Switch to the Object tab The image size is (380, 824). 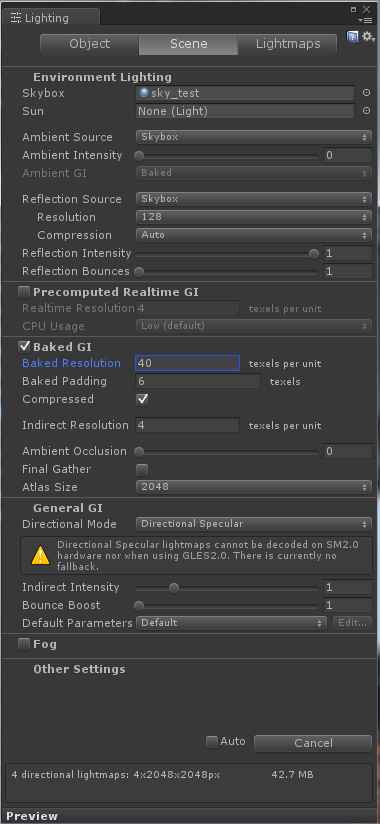[x=90, y=44]
